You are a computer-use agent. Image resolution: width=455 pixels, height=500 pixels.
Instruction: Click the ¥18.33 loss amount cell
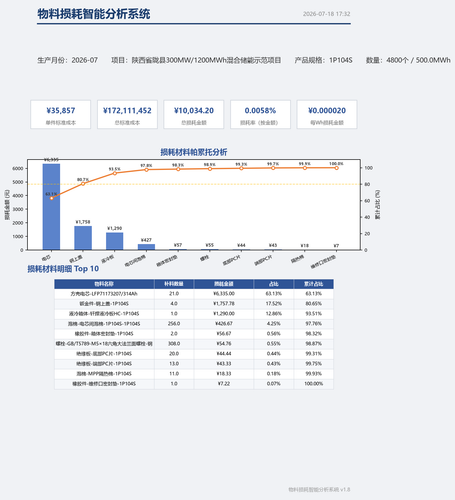224,374
